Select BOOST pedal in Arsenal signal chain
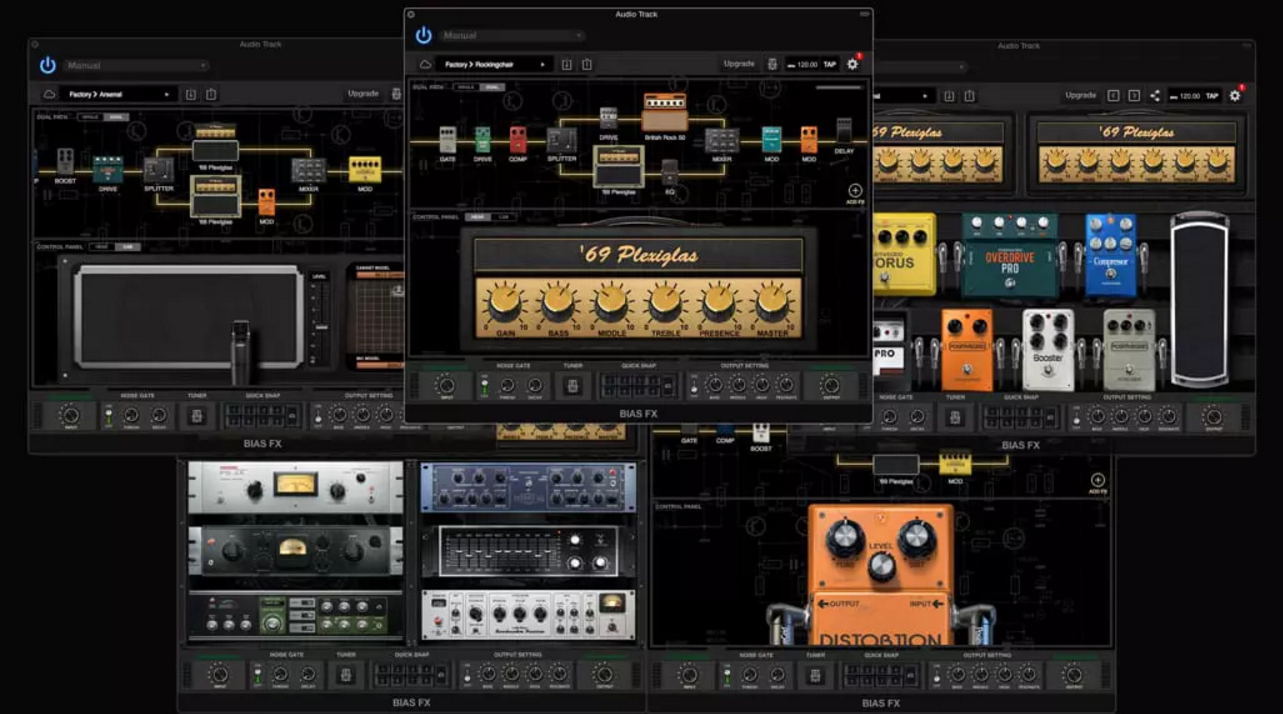The image size is (1283, 714). tap(65, 162)
